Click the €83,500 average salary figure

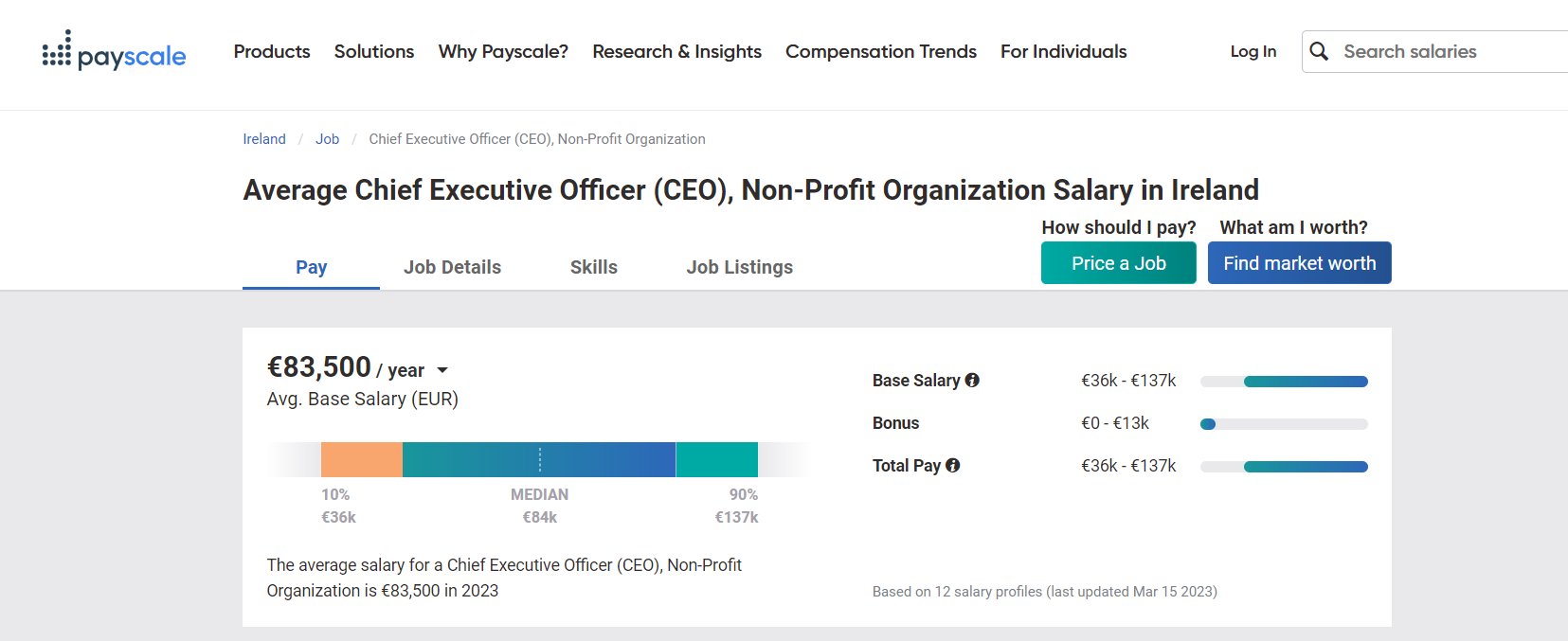click(319, 366)
